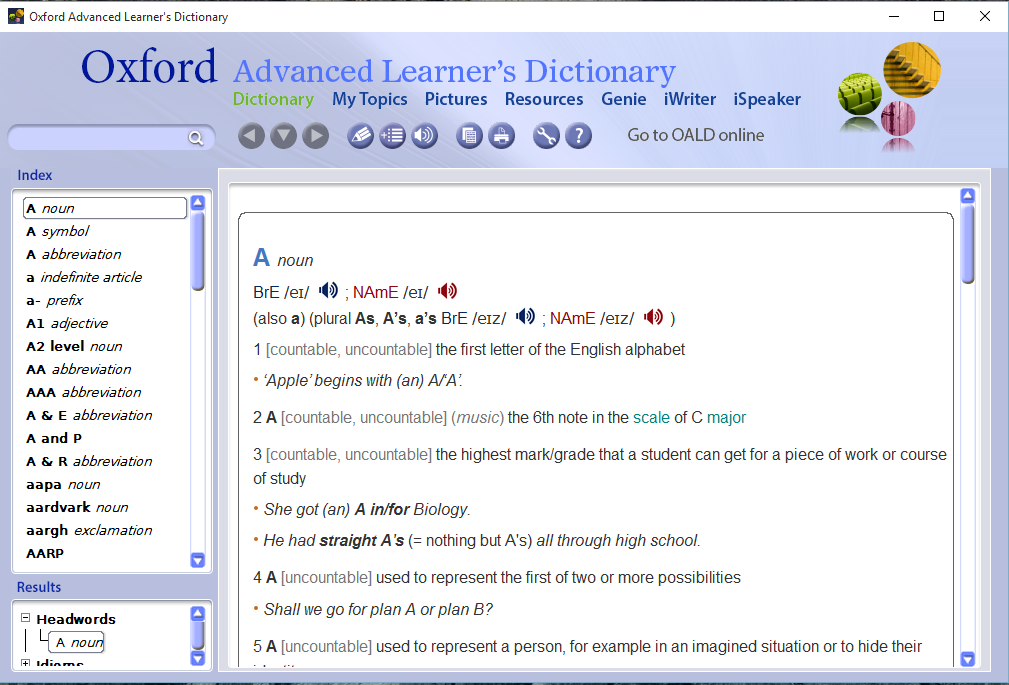Open the Genie tab
The image size is (1009, 685).
click(x=624, y=99)
